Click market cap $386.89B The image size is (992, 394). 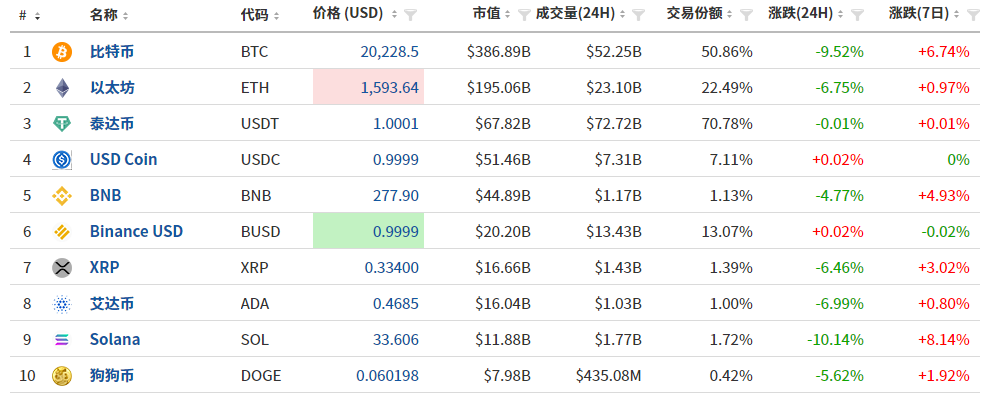499,52
